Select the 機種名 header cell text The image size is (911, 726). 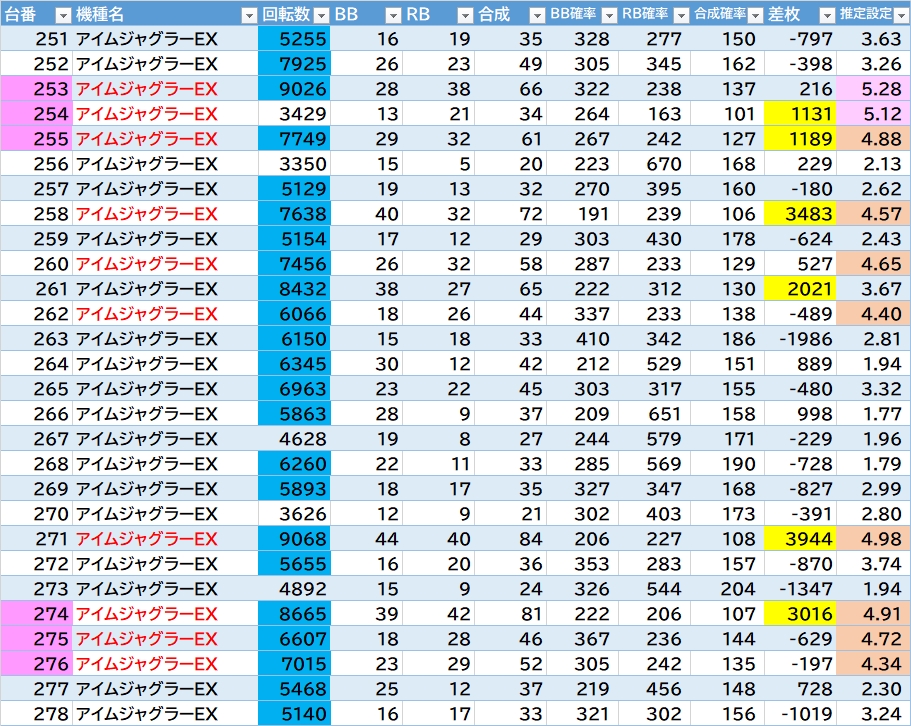[x=100, y=15]
